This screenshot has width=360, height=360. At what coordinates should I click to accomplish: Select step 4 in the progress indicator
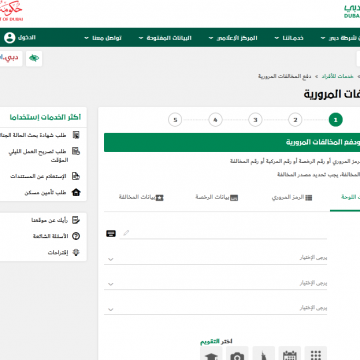[215, 120]
